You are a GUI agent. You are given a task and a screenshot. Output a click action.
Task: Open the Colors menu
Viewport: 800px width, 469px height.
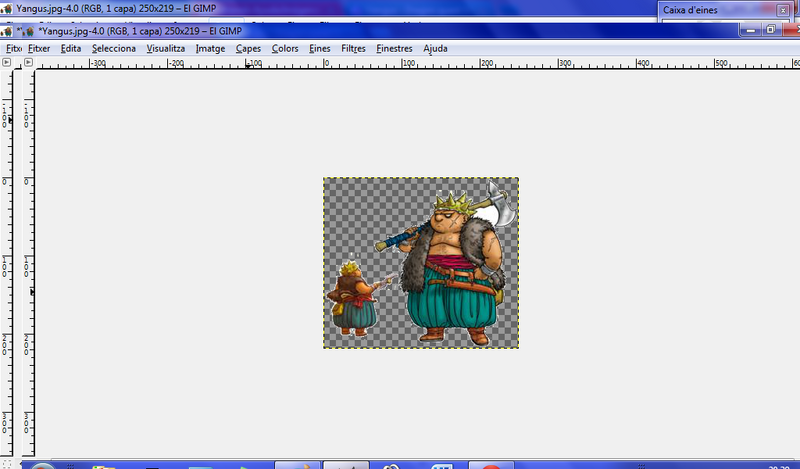tap(285, 48)
